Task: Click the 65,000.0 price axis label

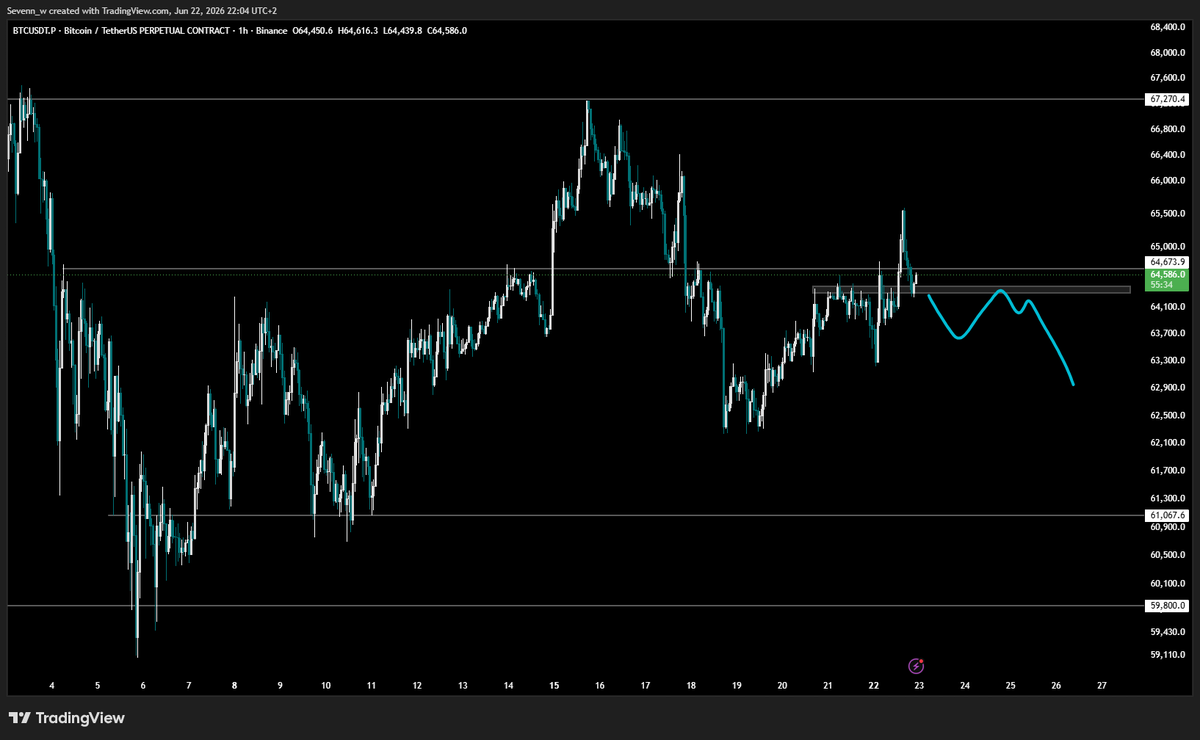Action: [1167, 246]
